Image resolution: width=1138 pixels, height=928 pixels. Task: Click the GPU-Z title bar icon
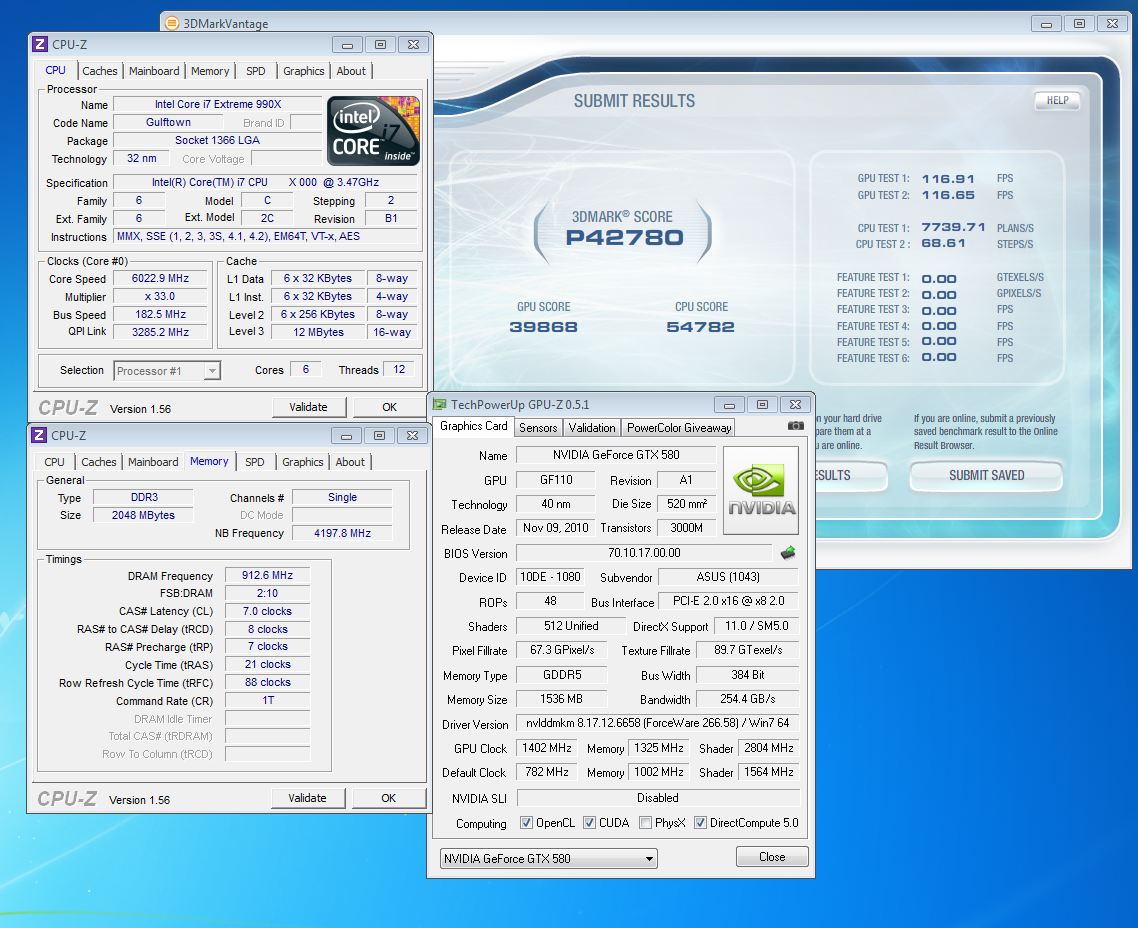(x=439, y=405)
